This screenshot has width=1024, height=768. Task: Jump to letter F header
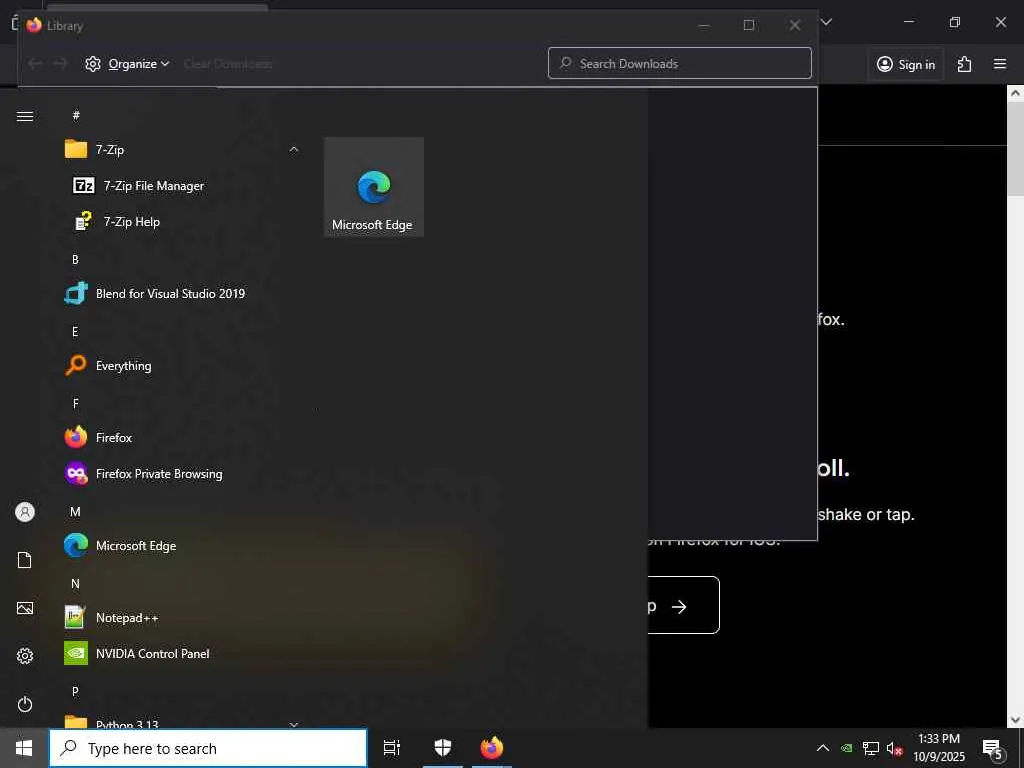click(76, 404)
